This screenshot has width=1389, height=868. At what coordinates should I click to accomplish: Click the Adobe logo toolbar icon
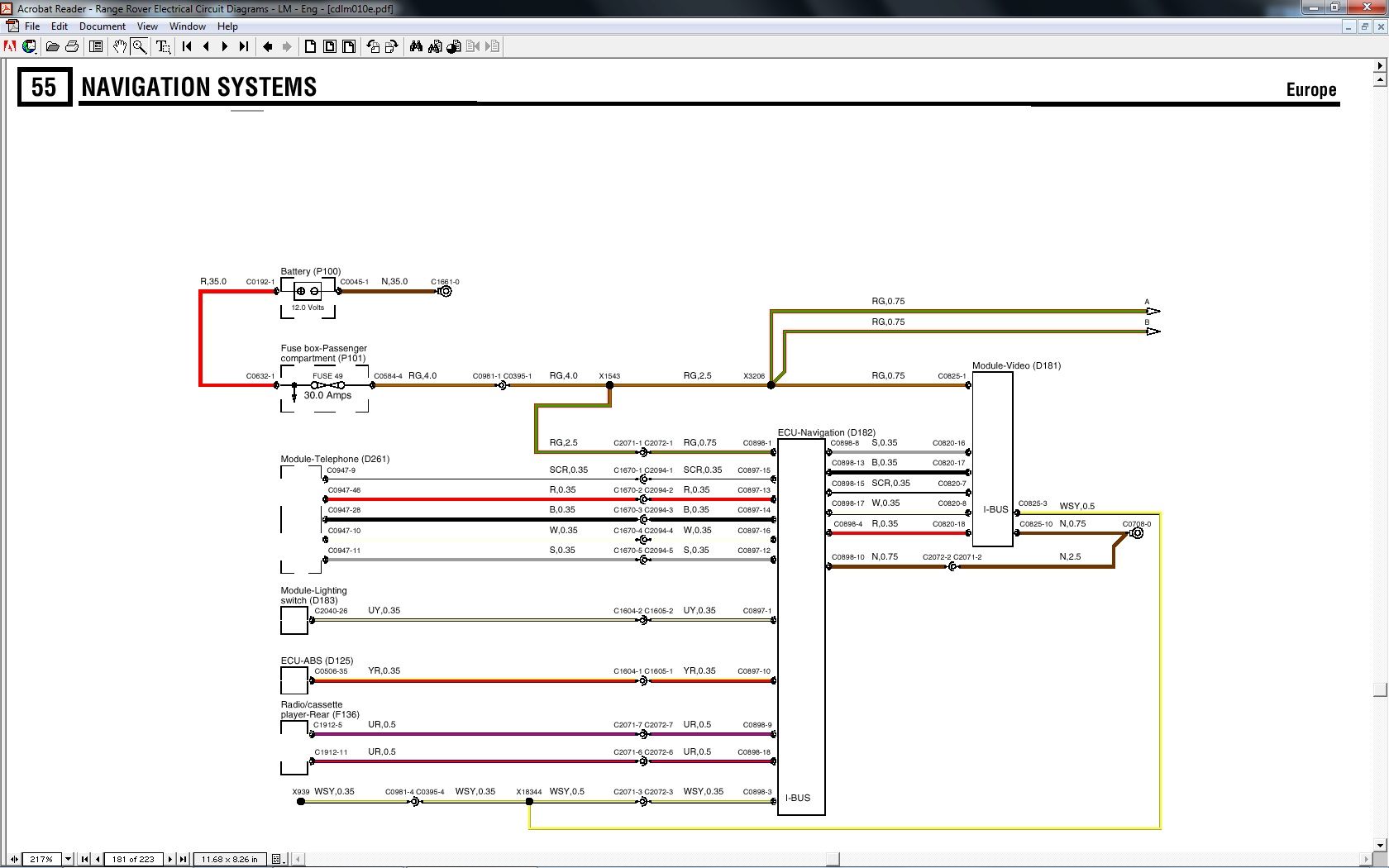point(10,46)
